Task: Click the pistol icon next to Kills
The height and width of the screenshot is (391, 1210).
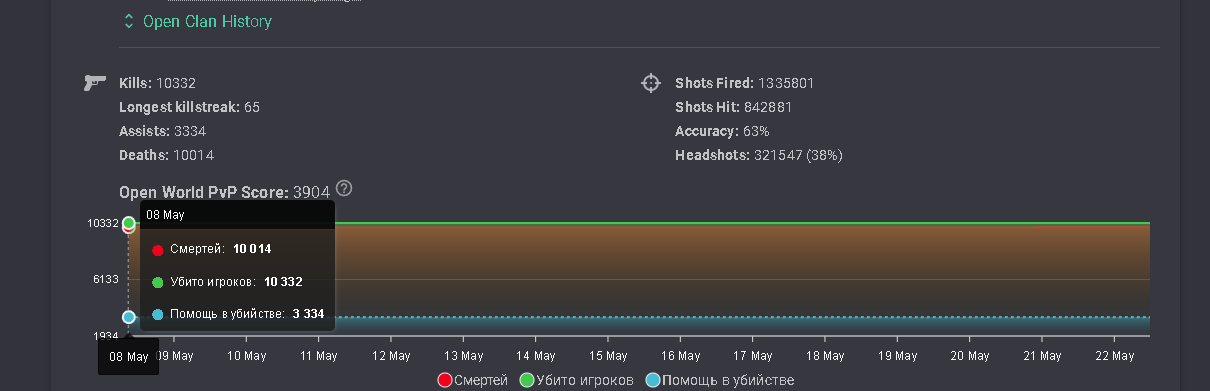Action: (x=95, y=83)
